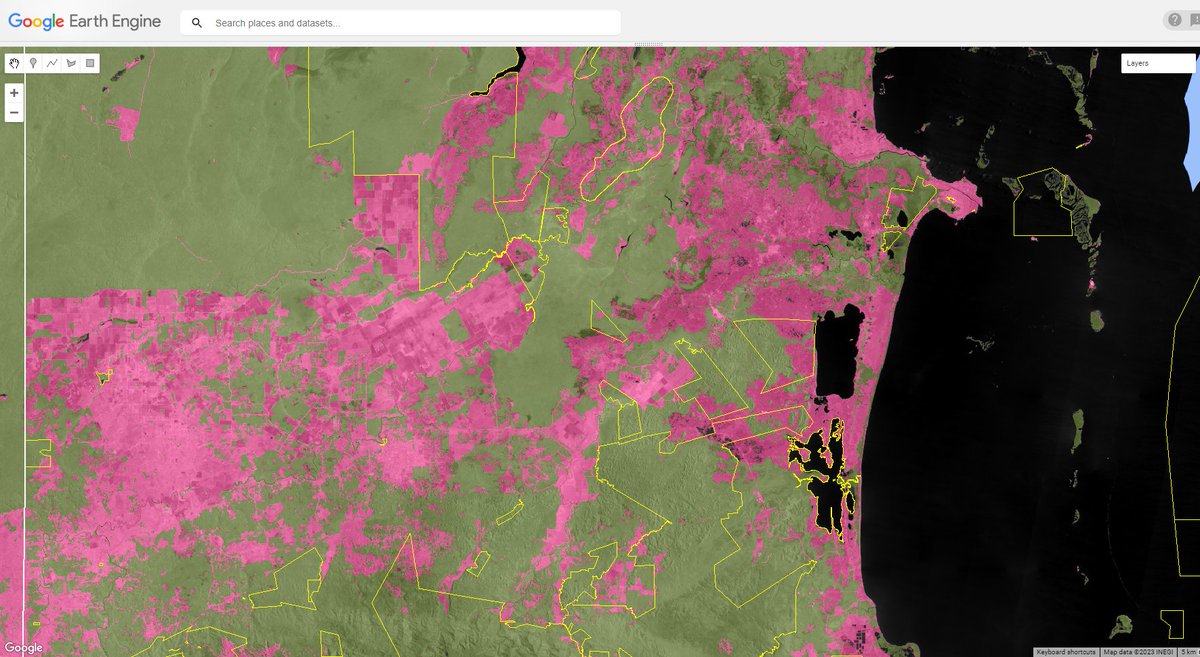Select the draw rectangle tool
Image resolution: width=1200 pixels, height=657 pixels.
90,63
